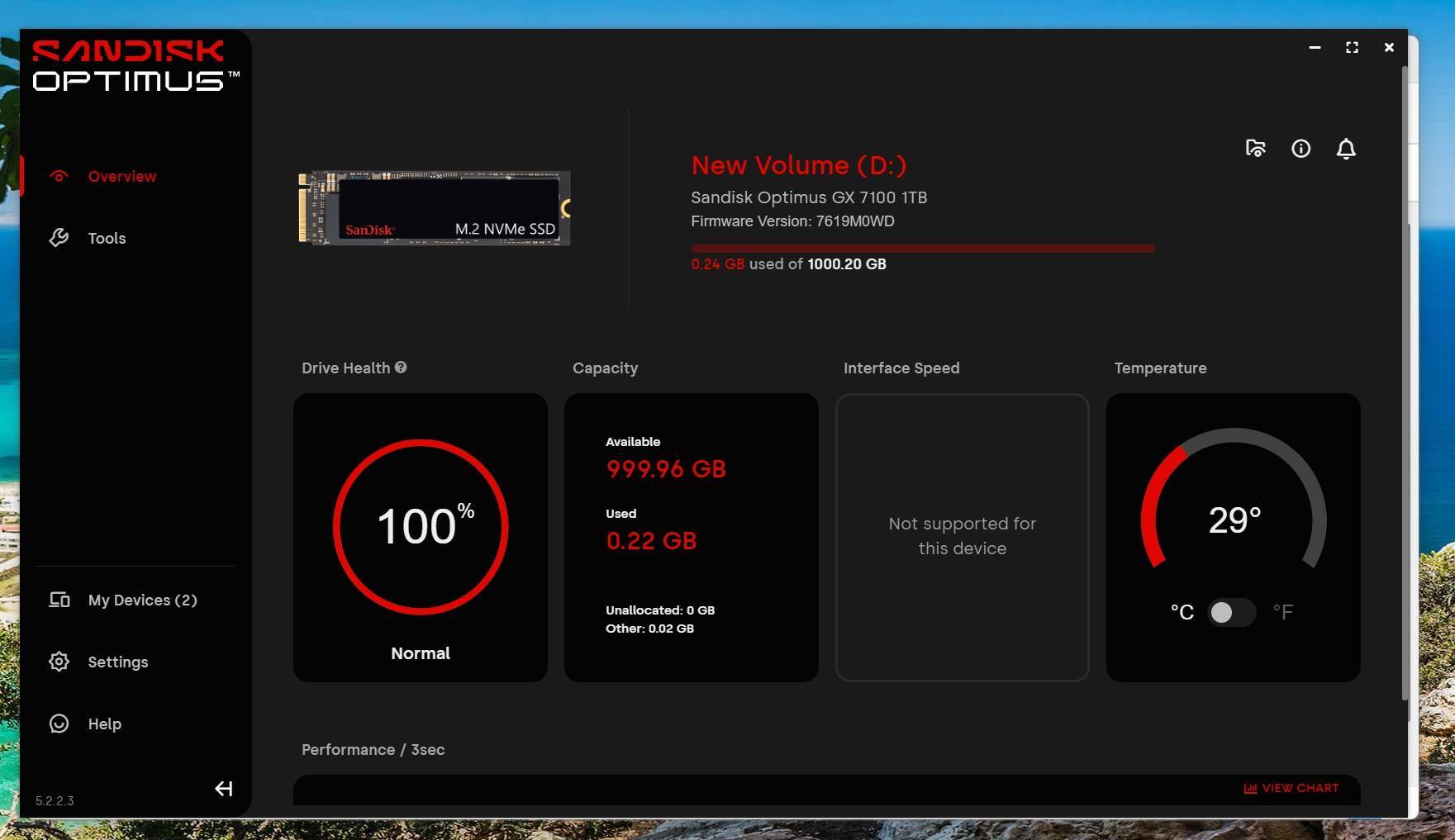Click the 0.24 GB used of 1000.20 GB text
The height and width of the screenshot is (840, 1455).
(x=789, y=264)
